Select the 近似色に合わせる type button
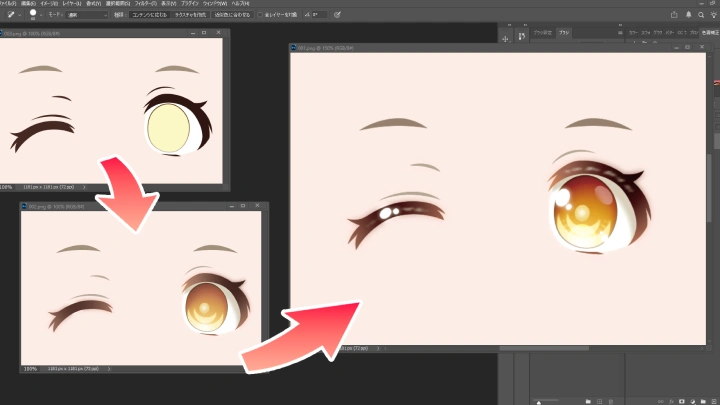 click(232, 15)
